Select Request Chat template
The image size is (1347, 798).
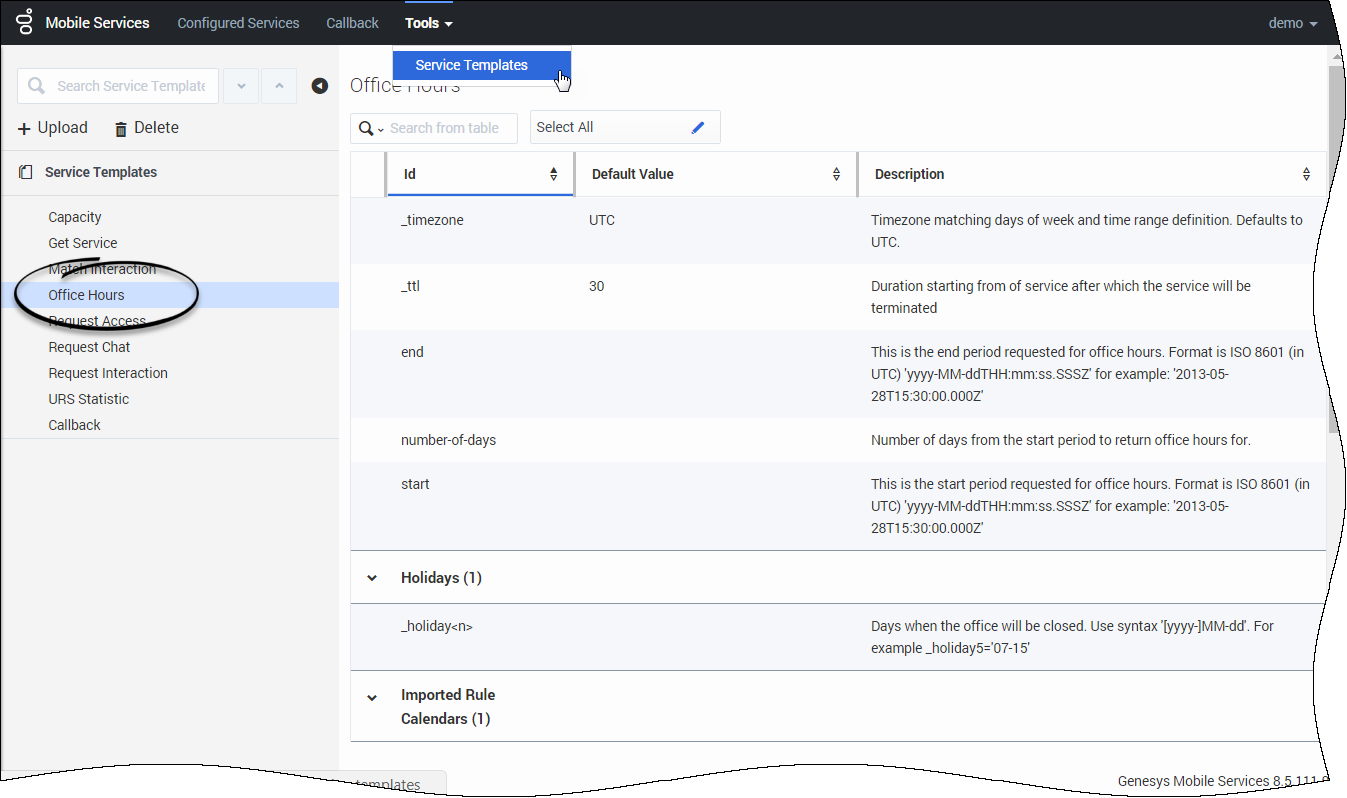point(89,347)
